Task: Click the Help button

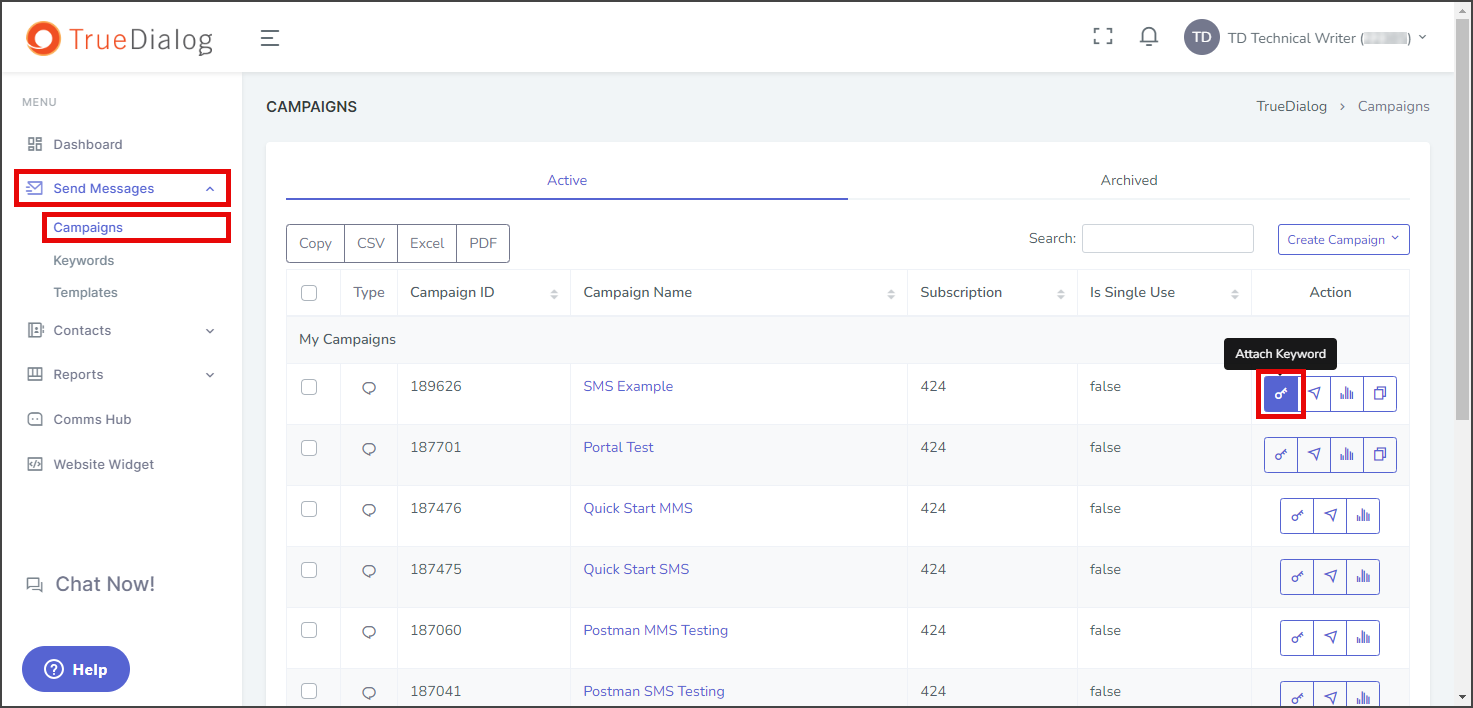Action: point(76,669)
